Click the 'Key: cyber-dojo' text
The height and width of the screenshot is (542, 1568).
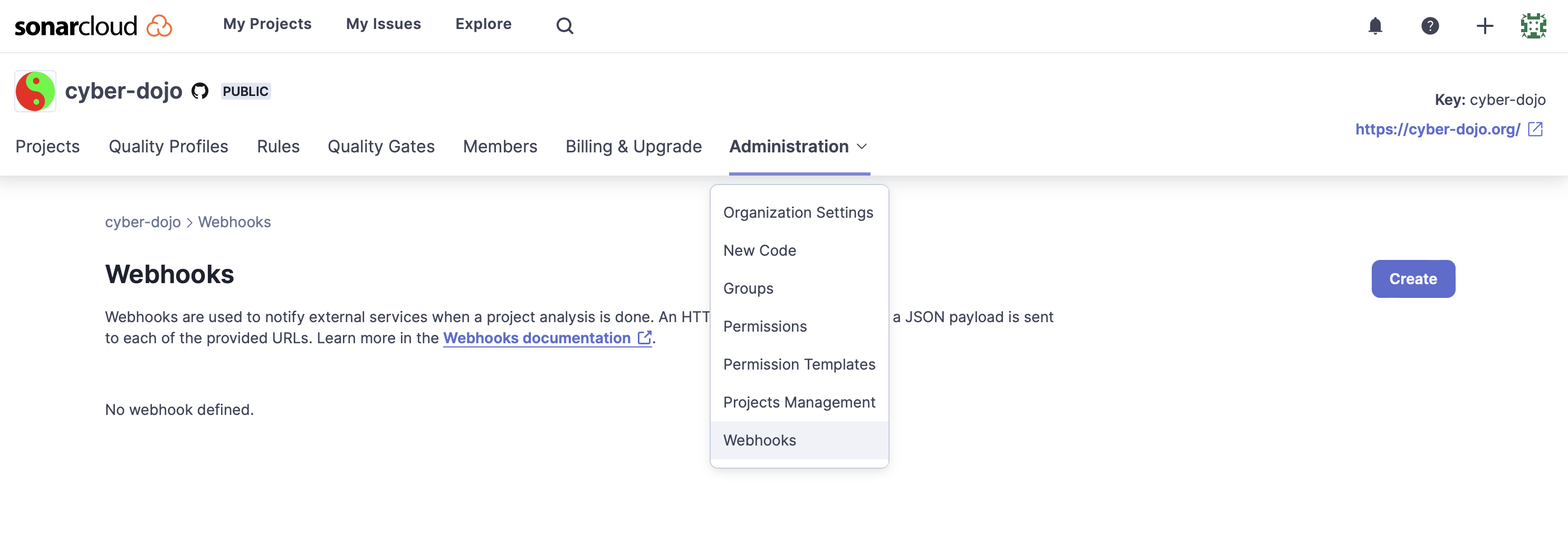[x=1490, y=100]
